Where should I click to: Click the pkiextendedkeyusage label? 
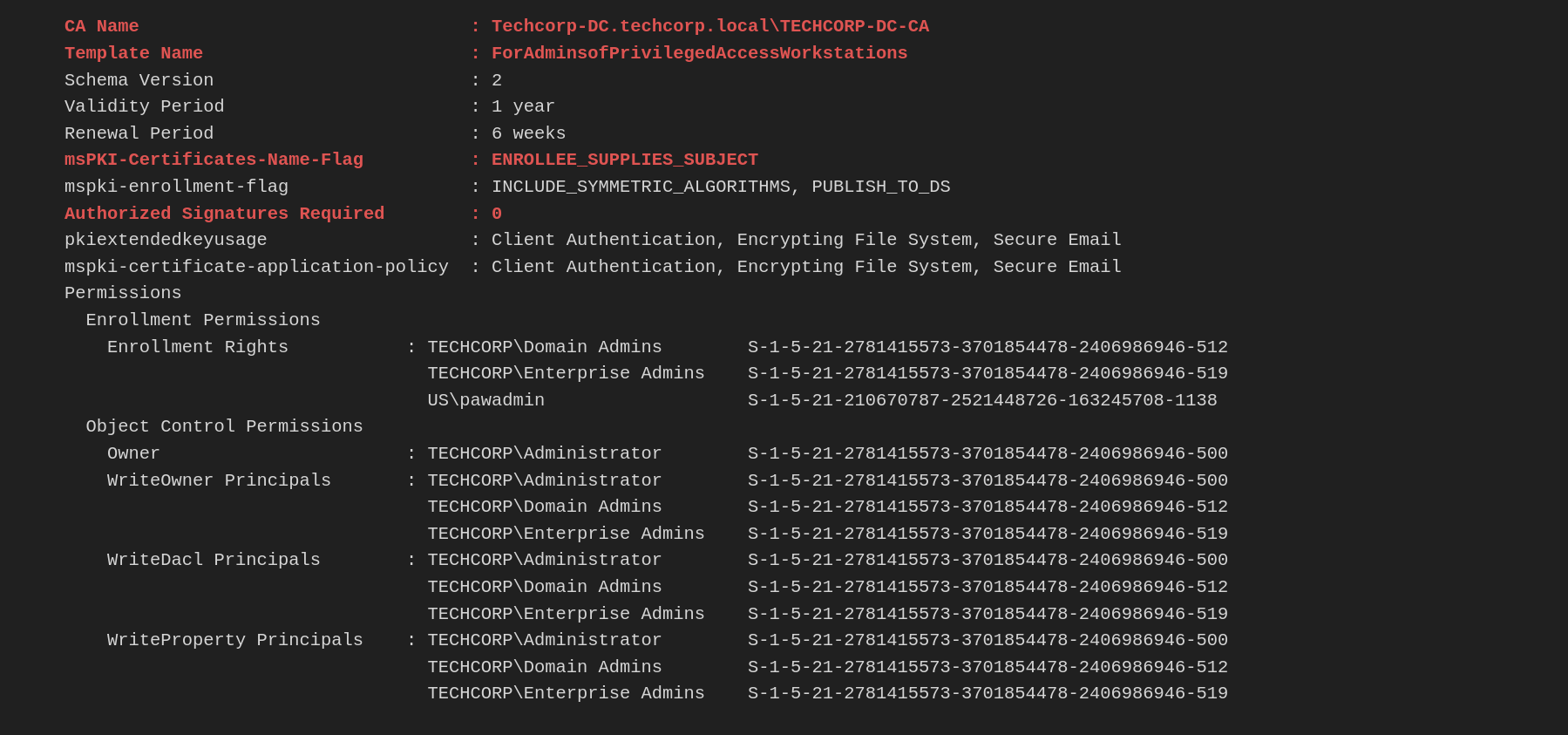(166, 240)
